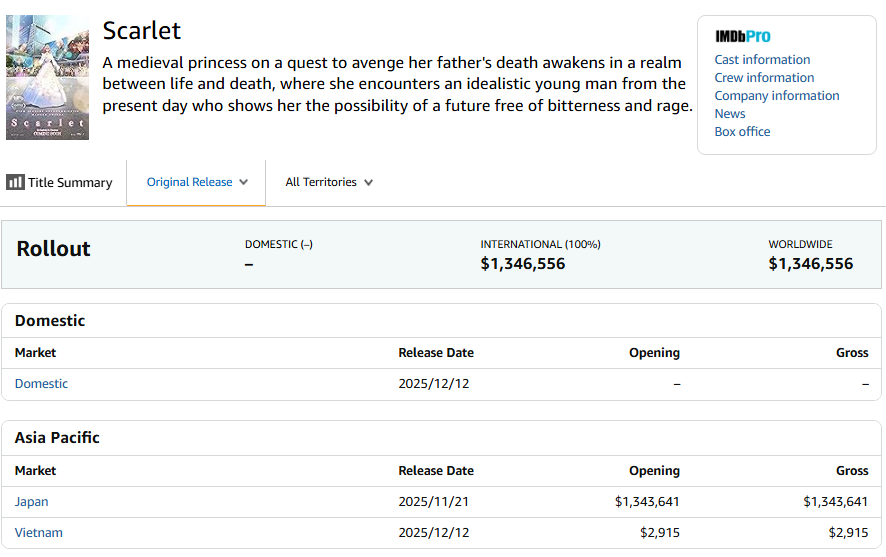
Task: Click the chevron next to Original Release
Action: pos(244,183)
